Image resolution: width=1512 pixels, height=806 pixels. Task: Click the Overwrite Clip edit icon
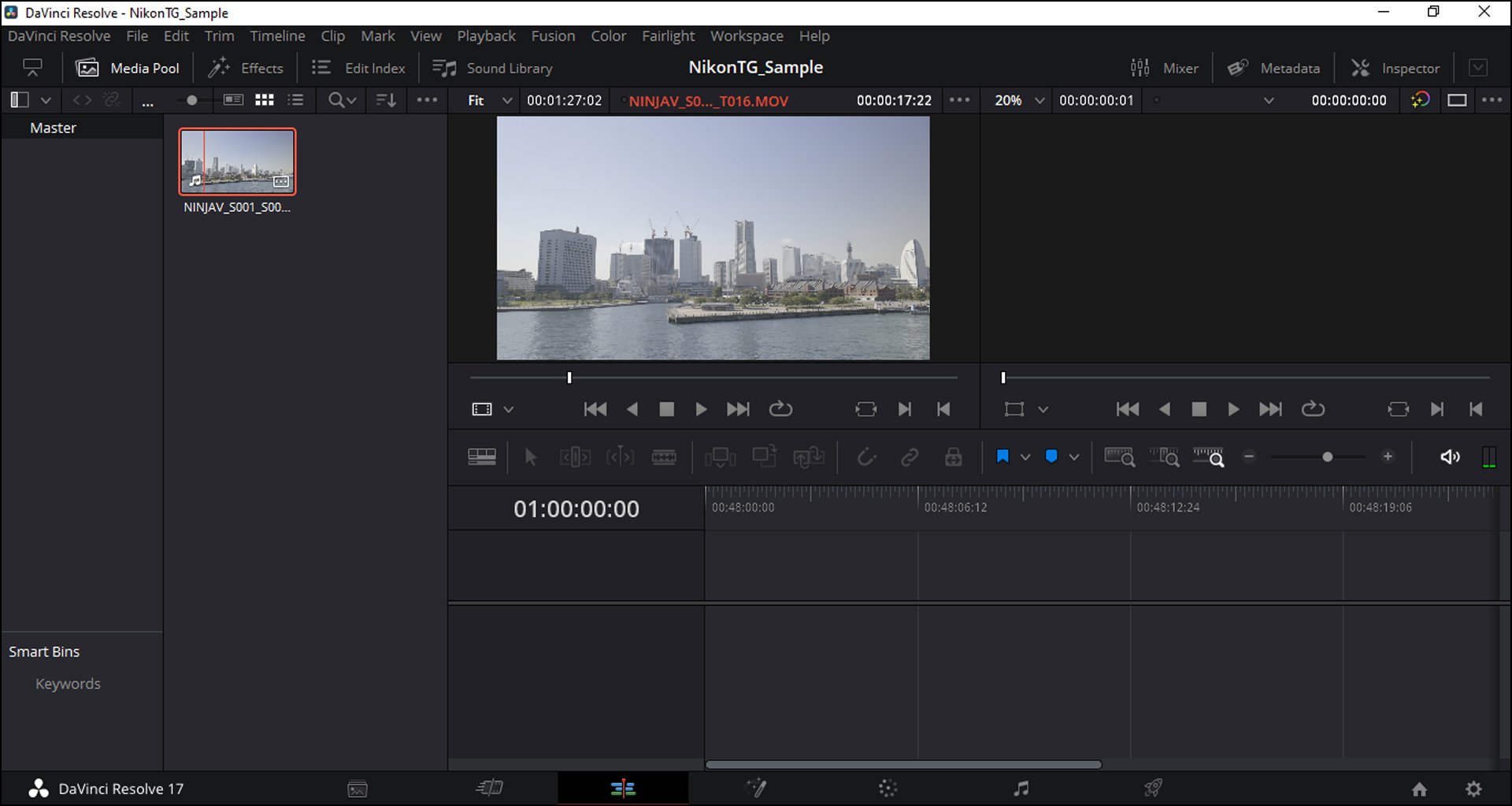tap(764, 457)
